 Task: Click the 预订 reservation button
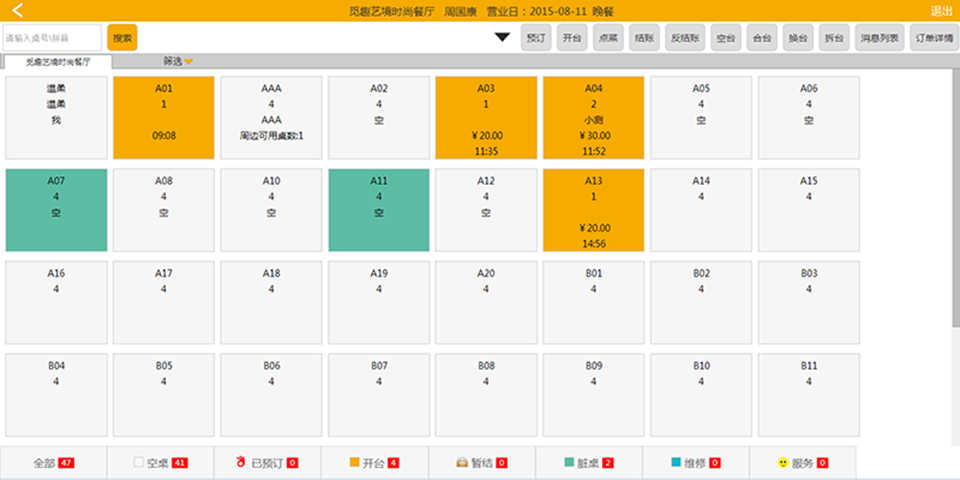tap(536, 37)
